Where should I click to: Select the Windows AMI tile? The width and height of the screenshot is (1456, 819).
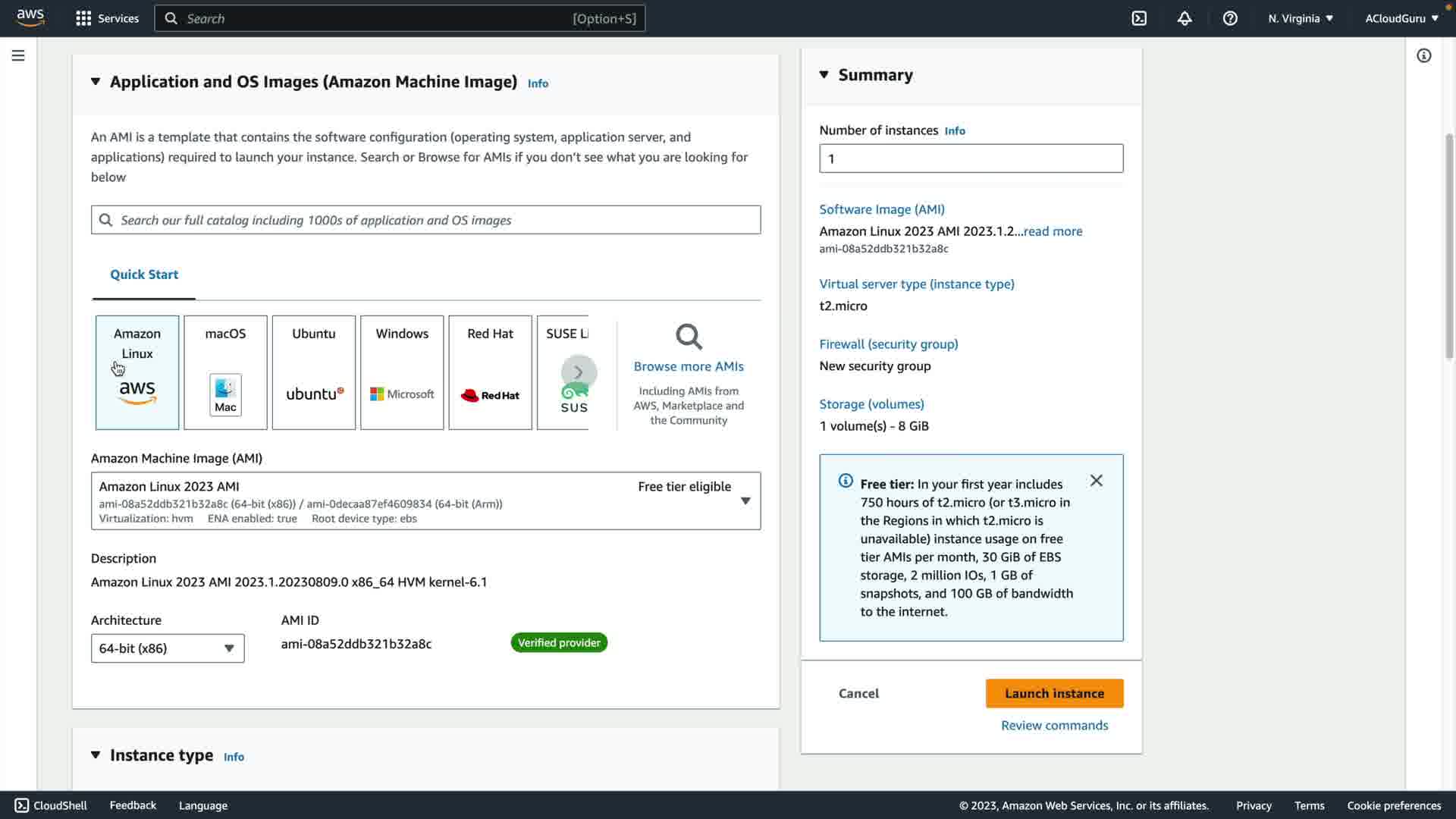[402, 372]
